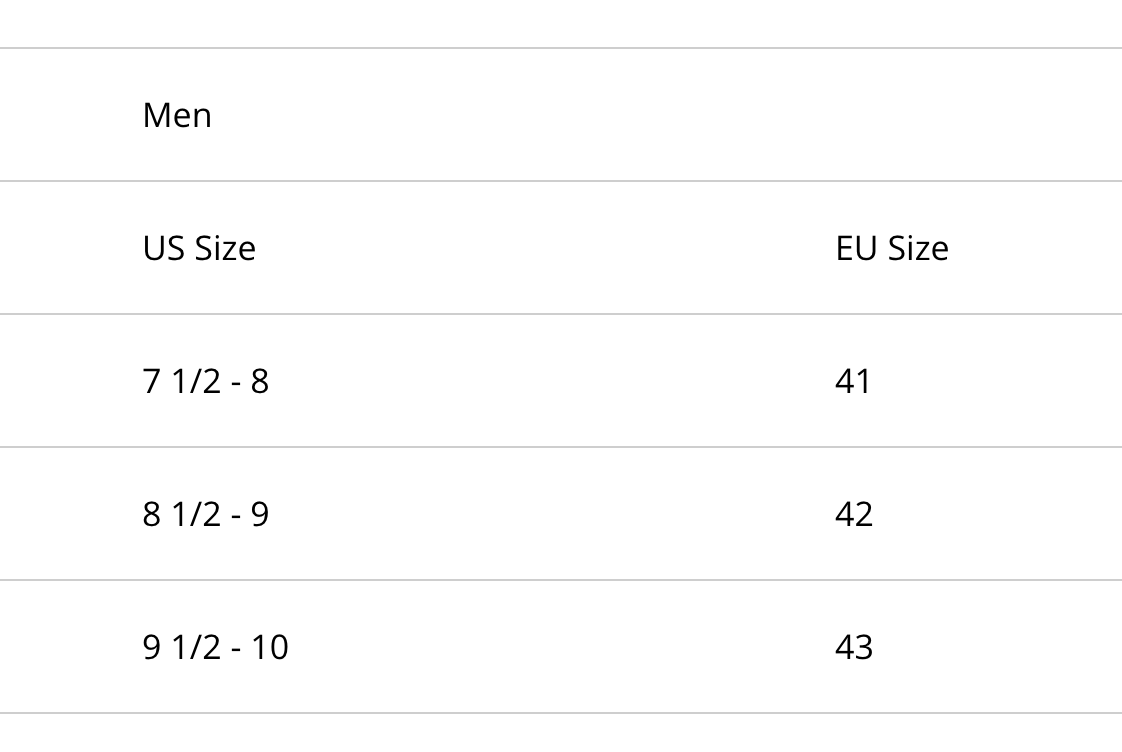This screenshot has height=752, width=1122.
Task: Select the EU size 42 value
Action: click(854, 514)
